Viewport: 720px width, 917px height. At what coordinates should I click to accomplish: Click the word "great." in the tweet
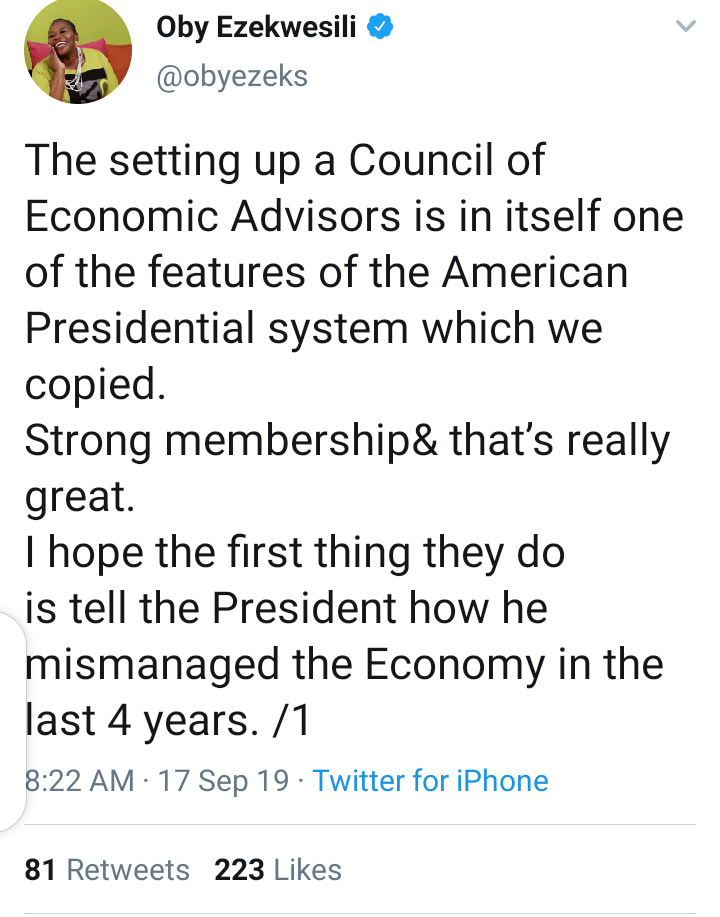[x=80, y=497]
